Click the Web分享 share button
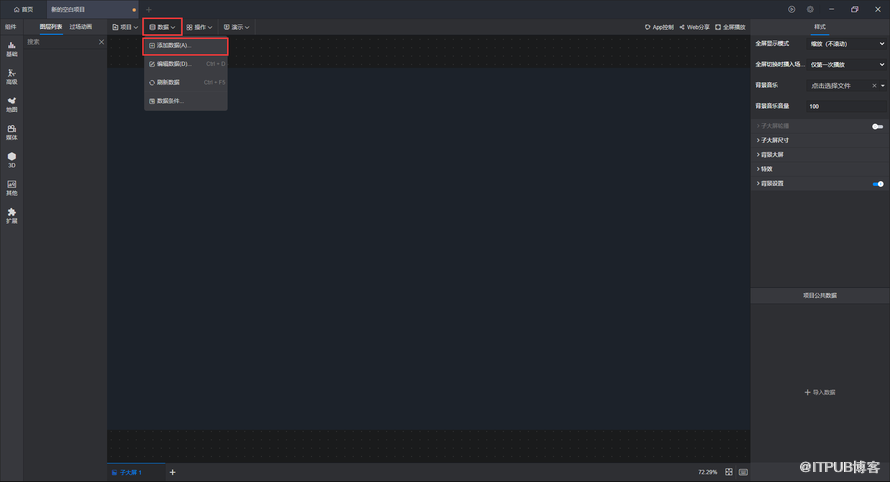890x482 pixels. click(x=694, y=27)
